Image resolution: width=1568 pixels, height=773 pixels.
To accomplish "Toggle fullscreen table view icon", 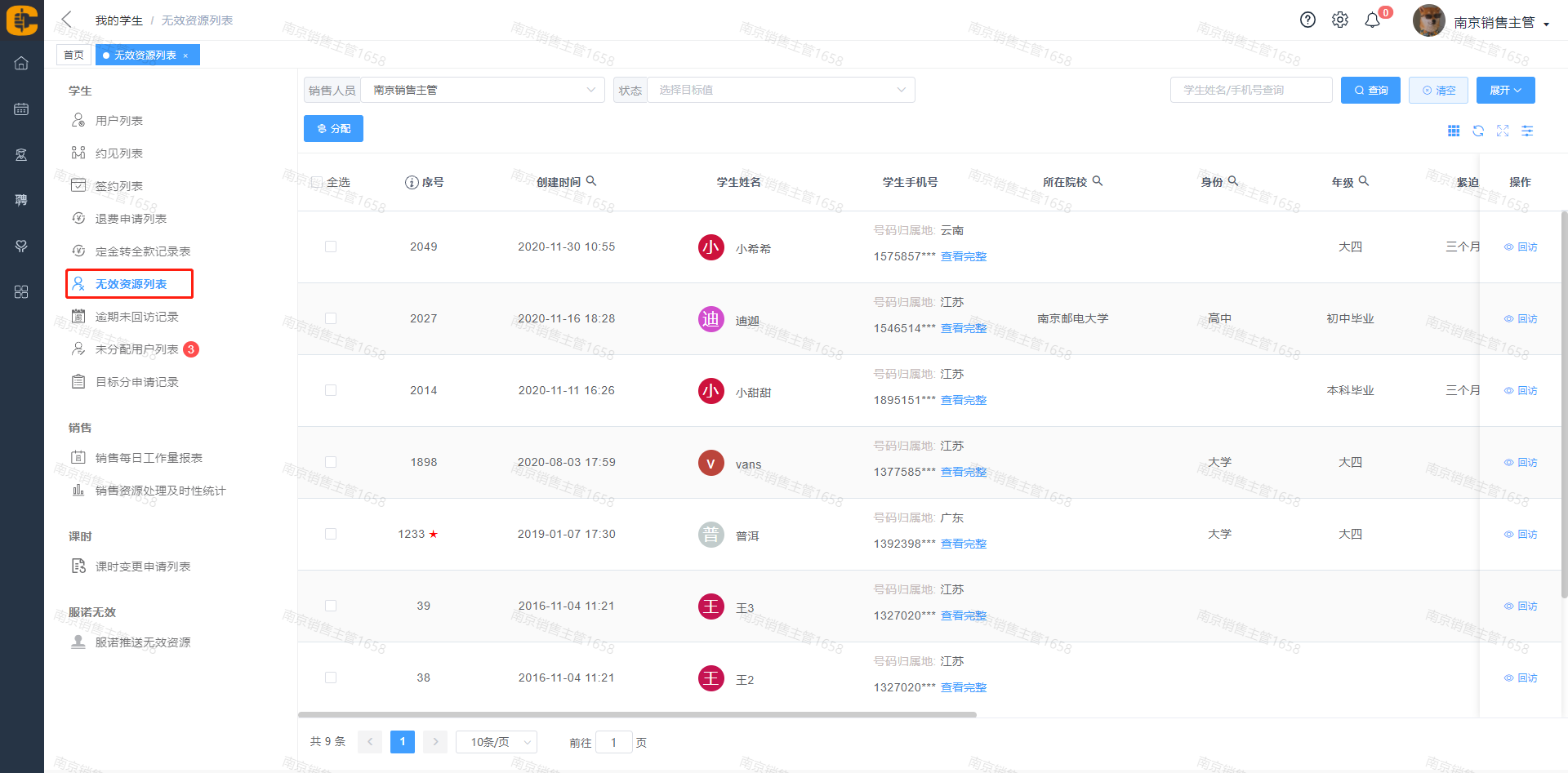I will point(1502,131).
